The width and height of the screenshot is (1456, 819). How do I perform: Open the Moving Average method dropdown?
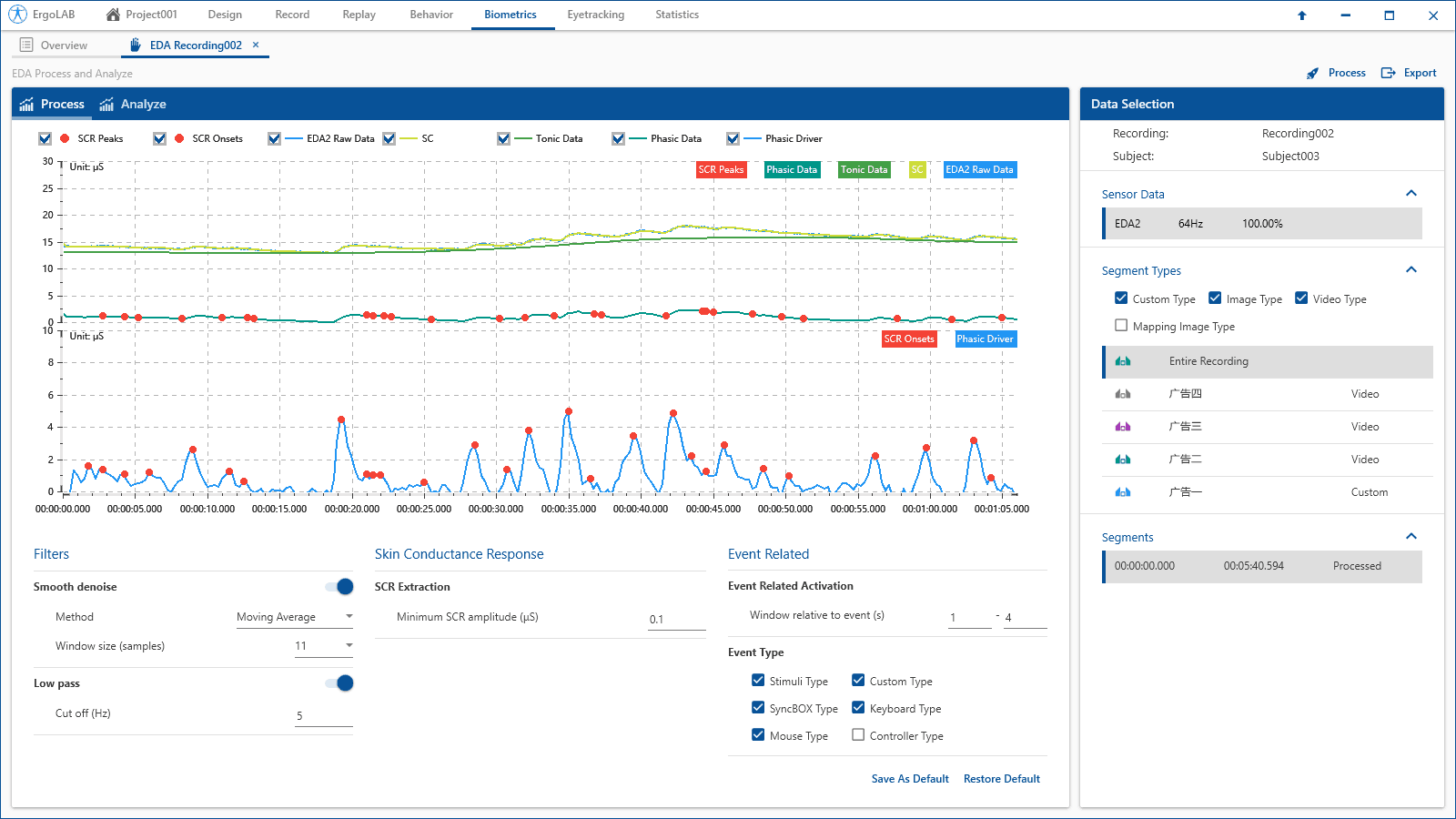point(295,617)
